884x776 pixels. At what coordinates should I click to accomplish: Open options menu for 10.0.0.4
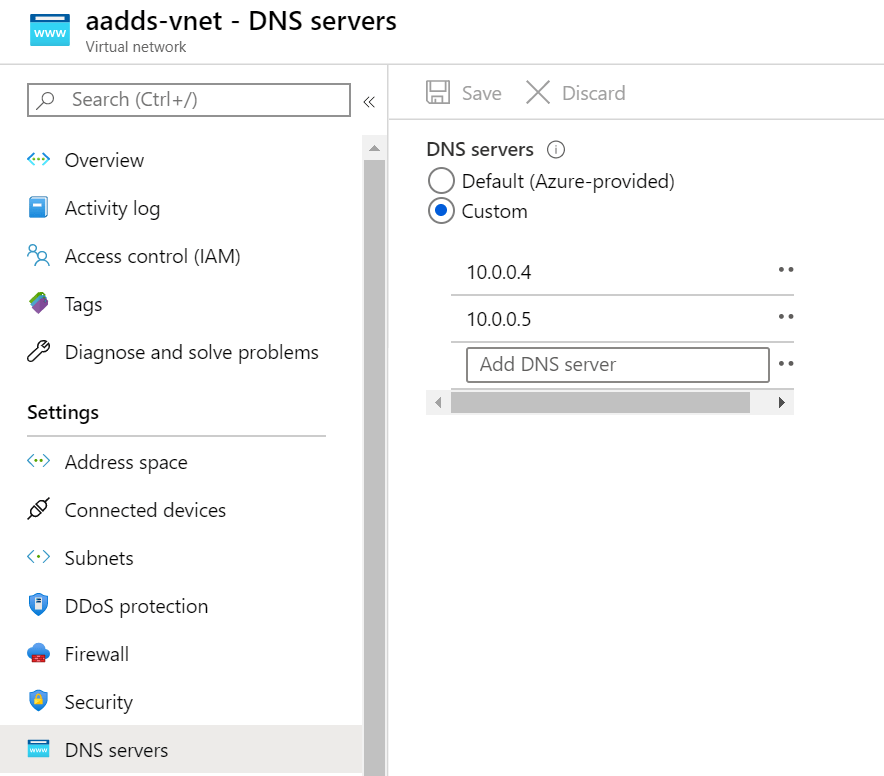[785, 270]
